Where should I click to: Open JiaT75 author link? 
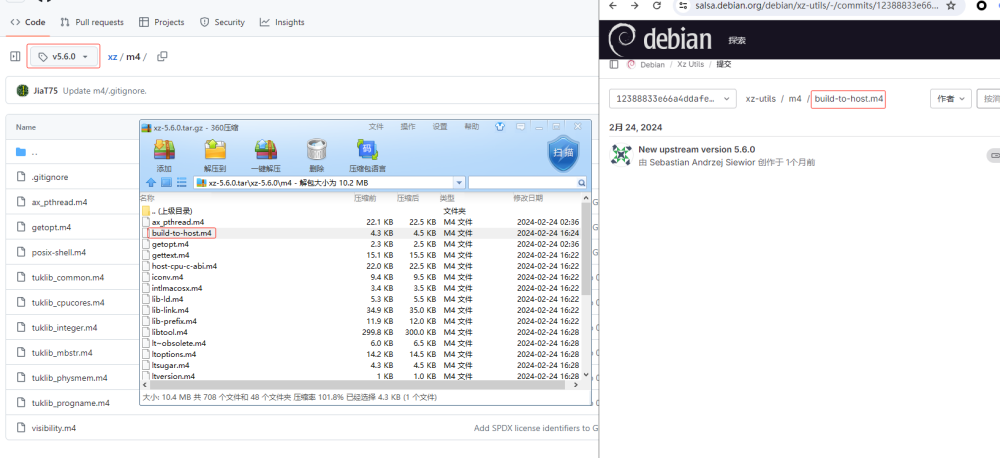(x=45, y=91)
